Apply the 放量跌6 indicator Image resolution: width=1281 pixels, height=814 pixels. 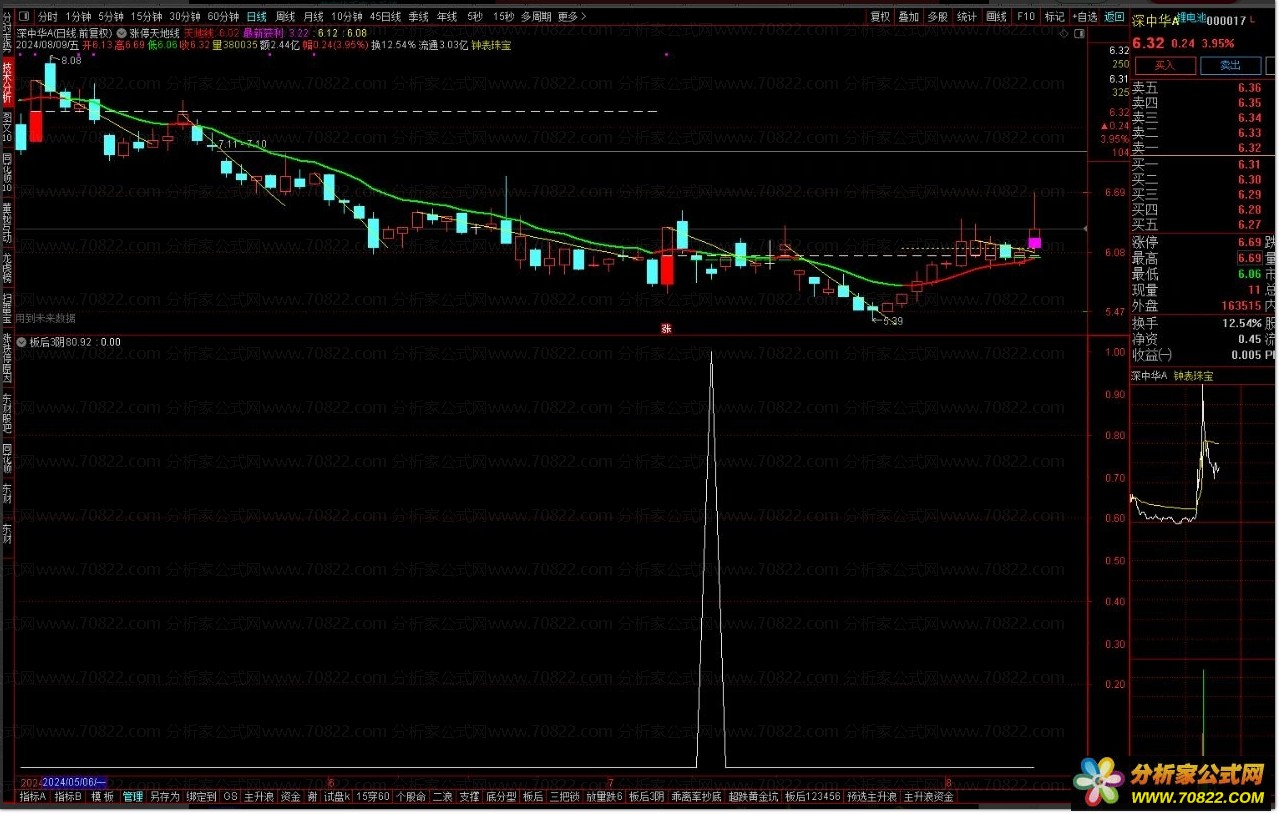pyautogui.click(x=604, y=797)
